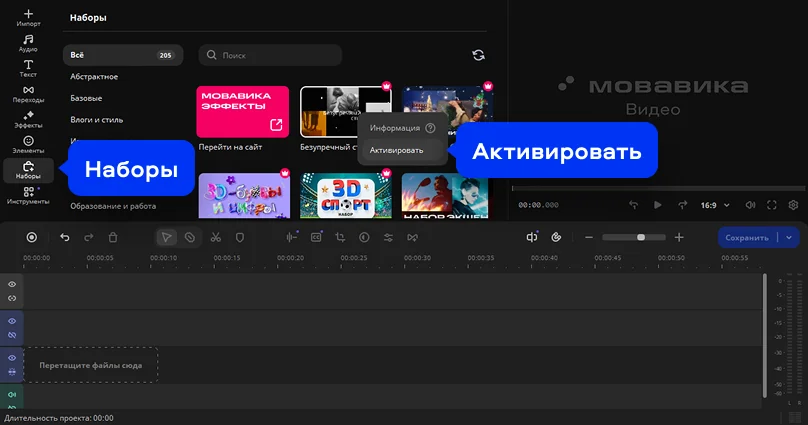
Task: Open the 3D Спорт pack thumbnail
Action: click(346, 196)
